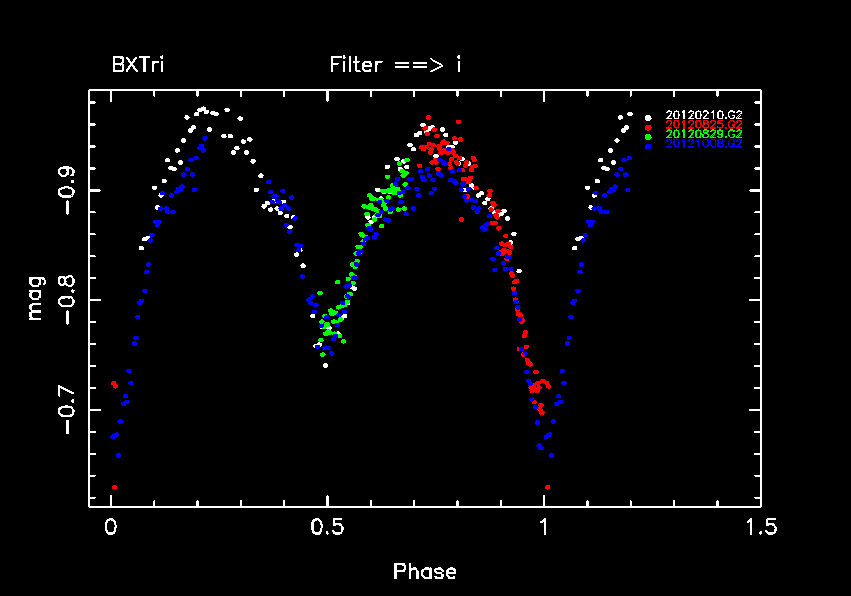Select the red 20120825.G2 legend label
The width and height of the screenshot is (851, 596).
(x=704, y=125)
